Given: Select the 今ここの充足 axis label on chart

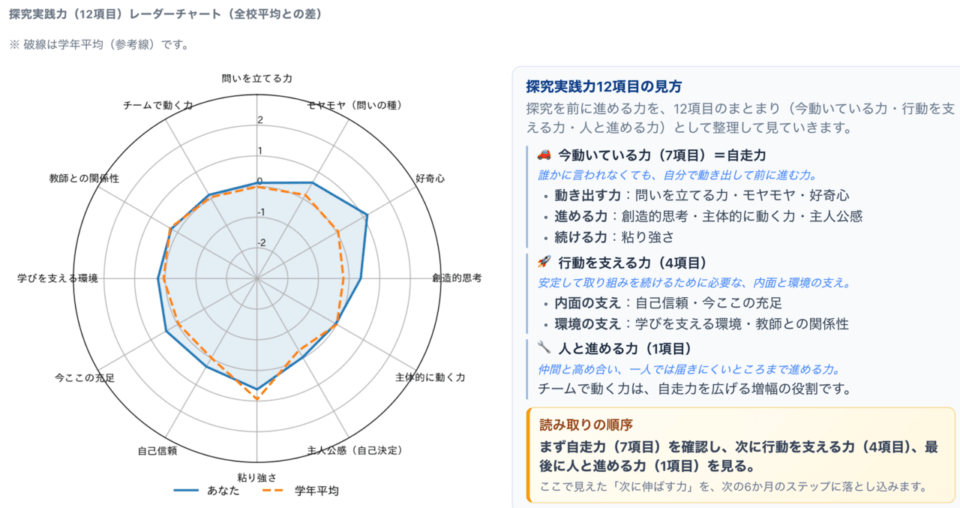Looking at the screenshot, I should coord(84,378).
